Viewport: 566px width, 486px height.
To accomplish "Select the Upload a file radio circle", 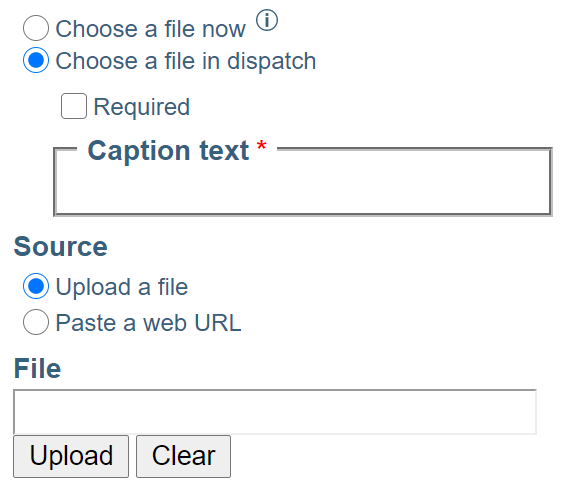I will (36, 286).
